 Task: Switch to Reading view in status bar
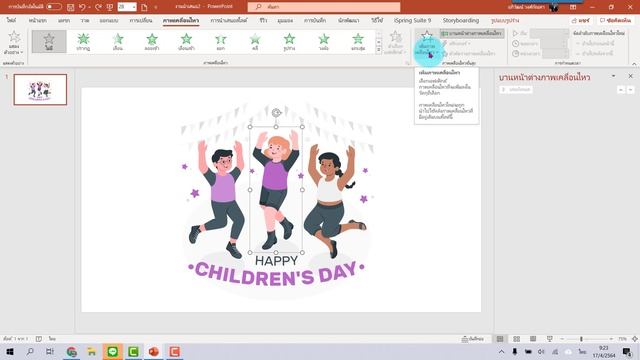pos(533,339)
